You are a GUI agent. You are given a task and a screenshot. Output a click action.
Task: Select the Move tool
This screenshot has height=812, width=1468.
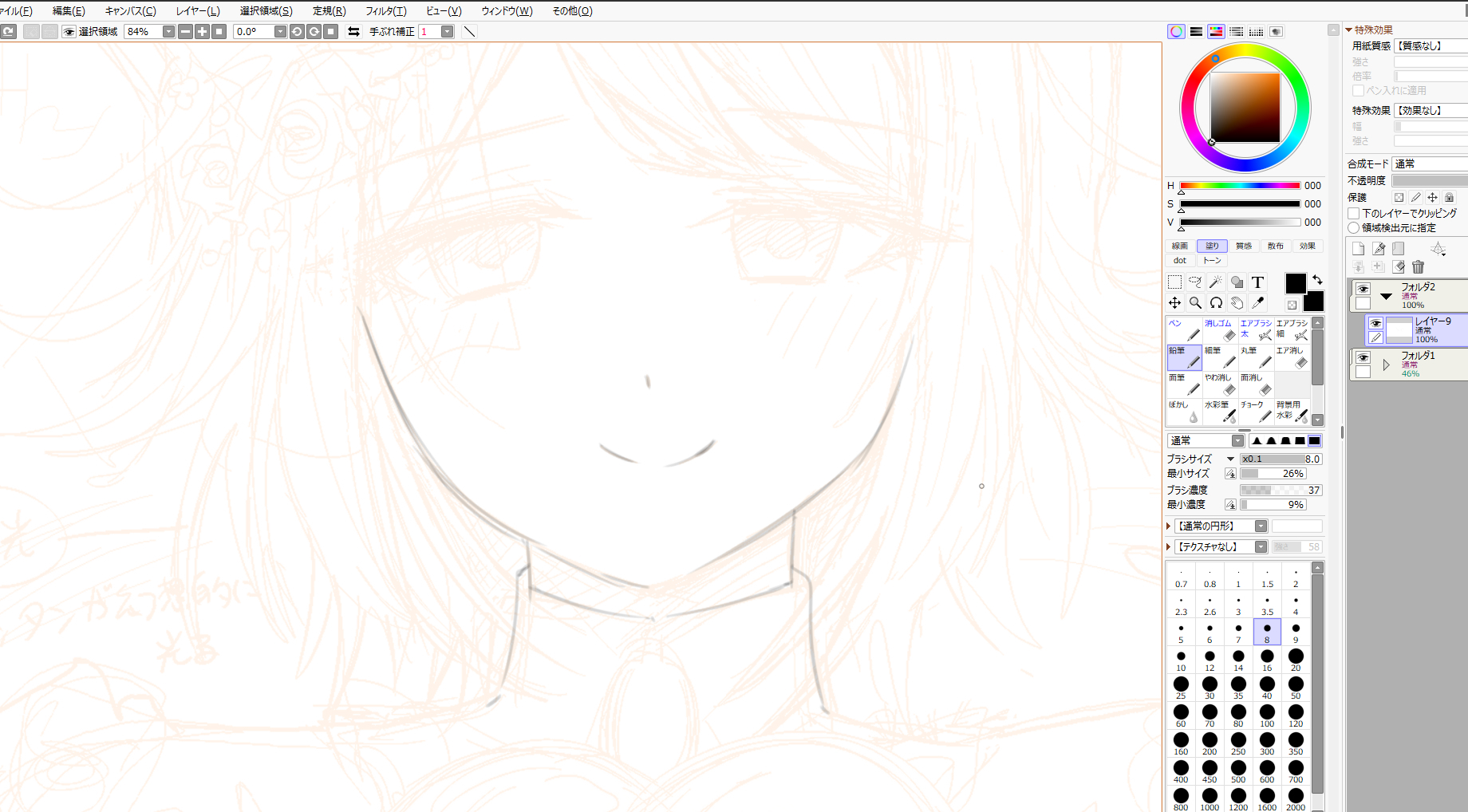pos(1174,303)
